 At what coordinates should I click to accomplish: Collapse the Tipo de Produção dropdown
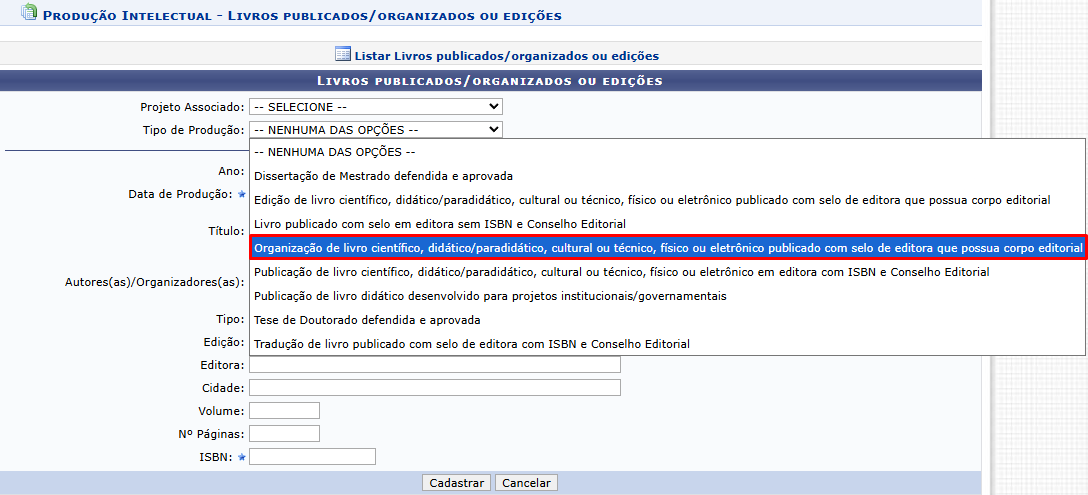pos(375,130)
